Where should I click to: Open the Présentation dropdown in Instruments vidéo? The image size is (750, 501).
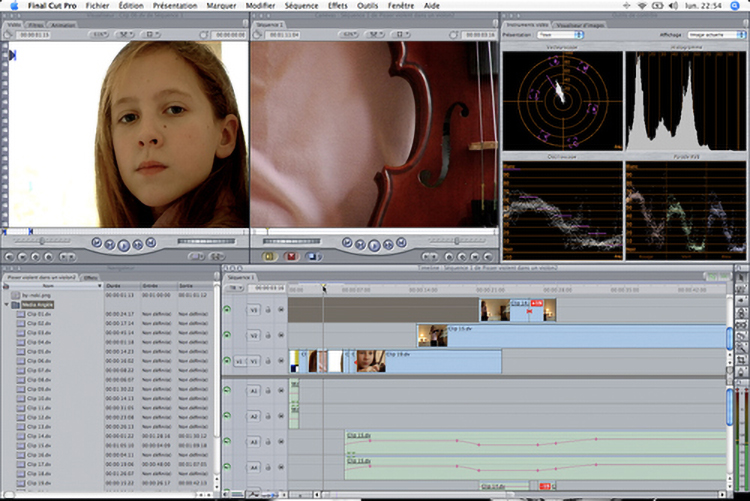pos(561,35)
